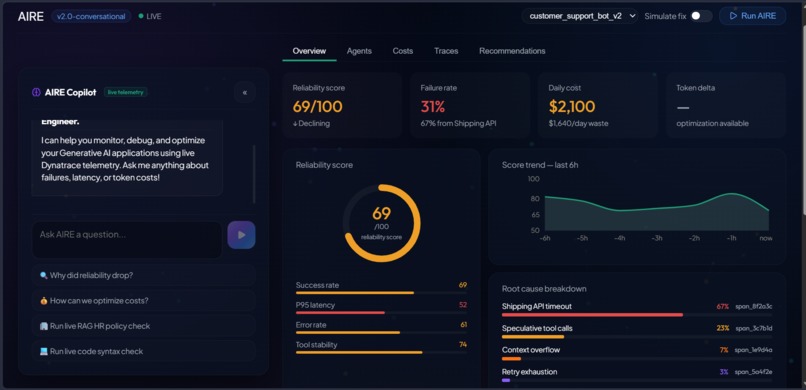The image size is (806, 390).
Task: Select 'Run live RAG HR policy check'
Action: pos(143,326)
